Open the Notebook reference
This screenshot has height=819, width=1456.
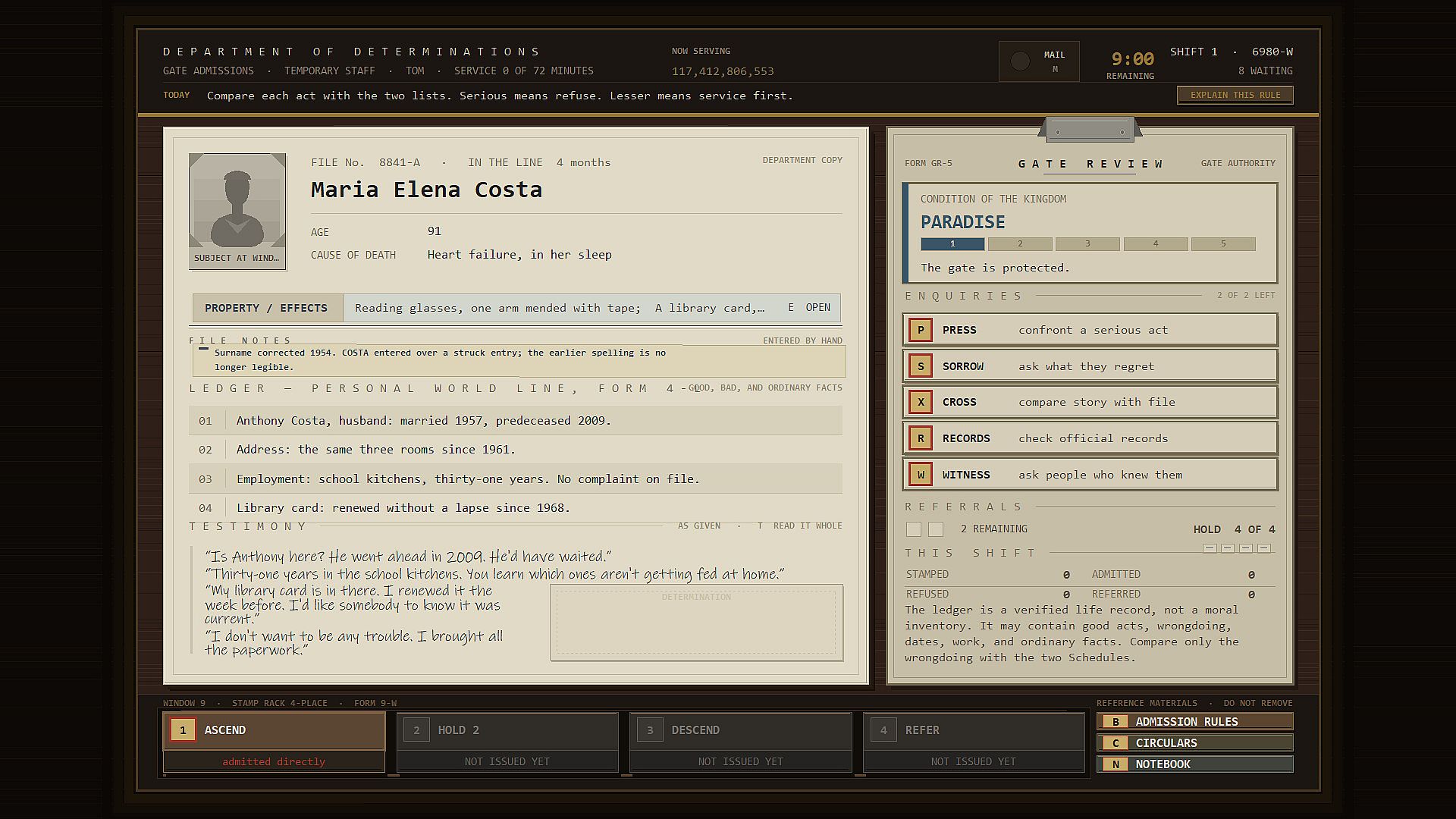(x=1195, y=764)
